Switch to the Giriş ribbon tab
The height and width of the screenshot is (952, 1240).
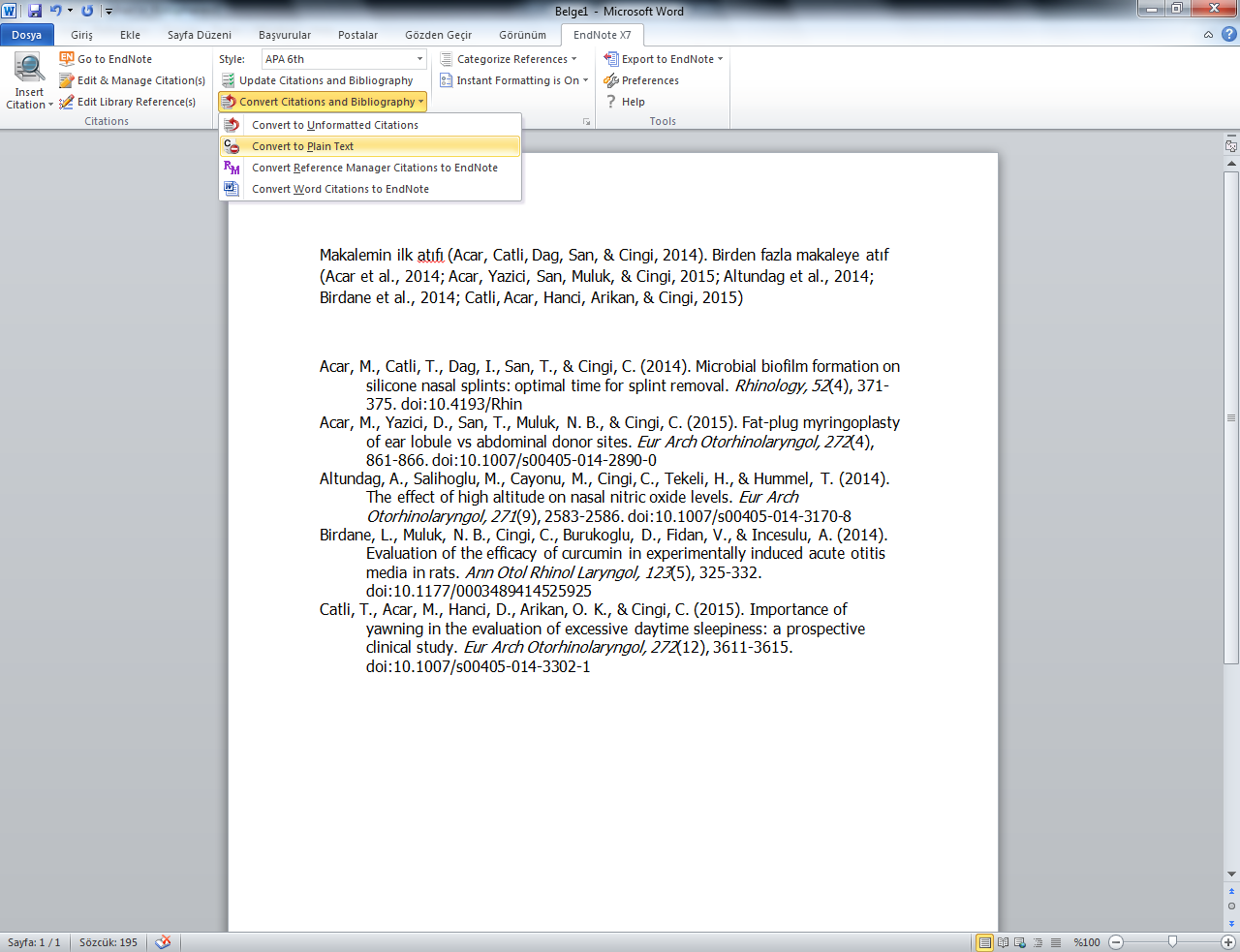[81, 35]
